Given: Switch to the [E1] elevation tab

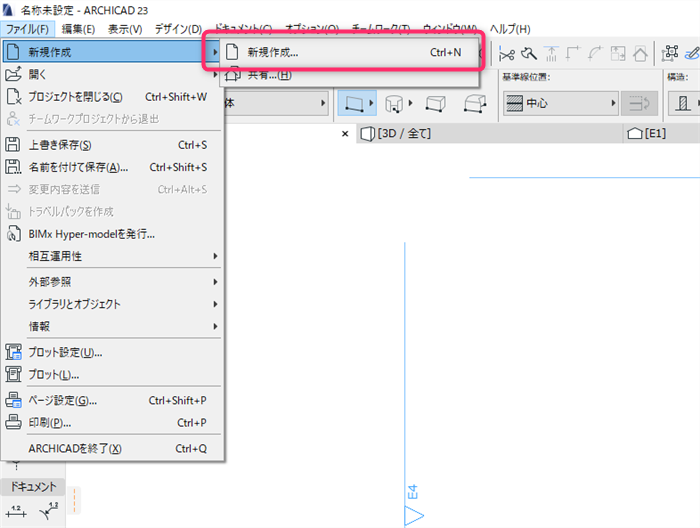Looking at the screenshot, I should 646,133.
